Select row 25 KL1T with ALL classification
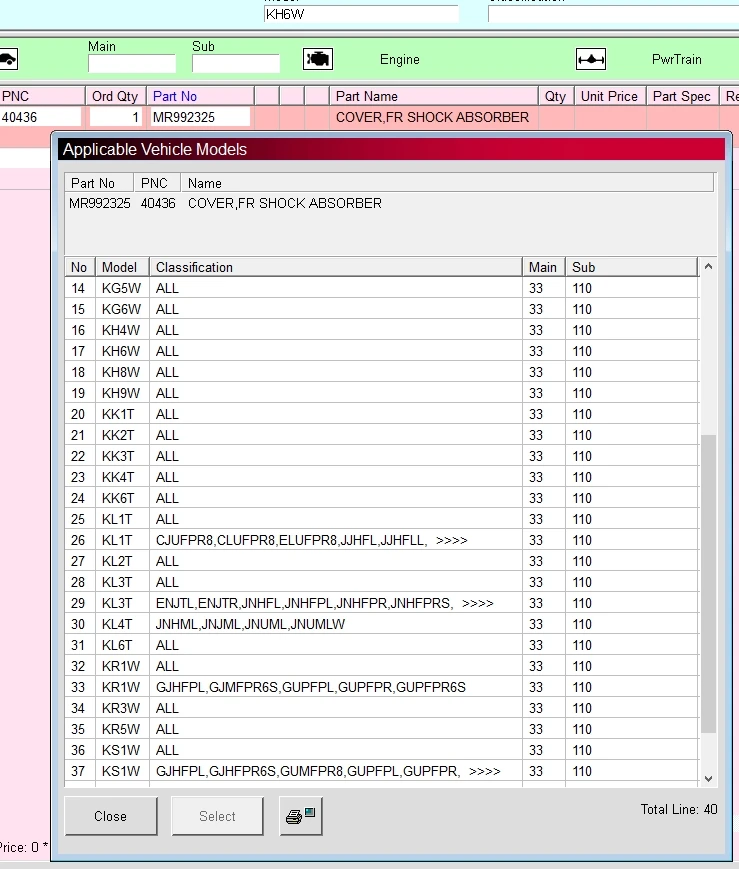This screenshot has width=739, height=869. click(x=381, y=519)
